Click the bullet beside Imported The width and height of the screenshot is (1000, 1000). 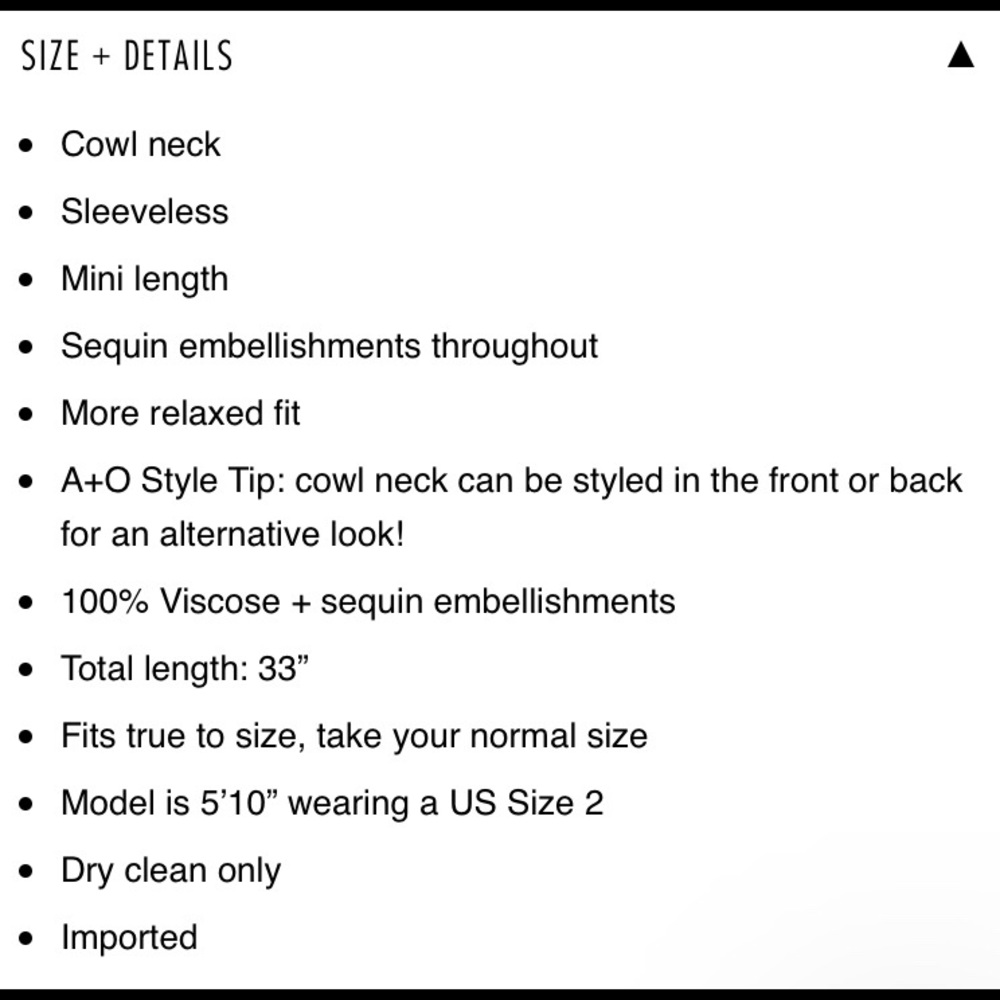click(26, 939)
